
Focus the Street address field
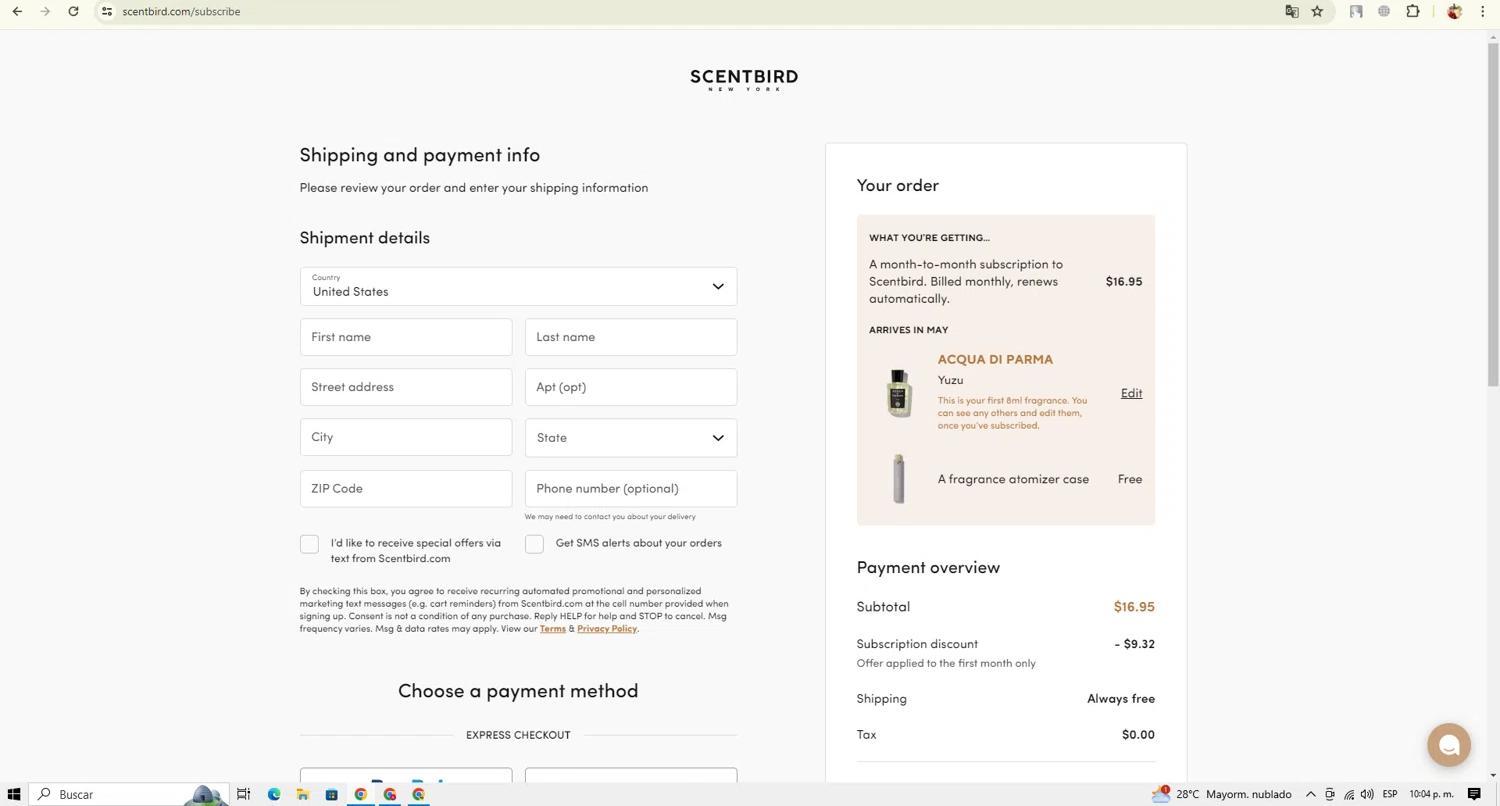coord(406,387)
